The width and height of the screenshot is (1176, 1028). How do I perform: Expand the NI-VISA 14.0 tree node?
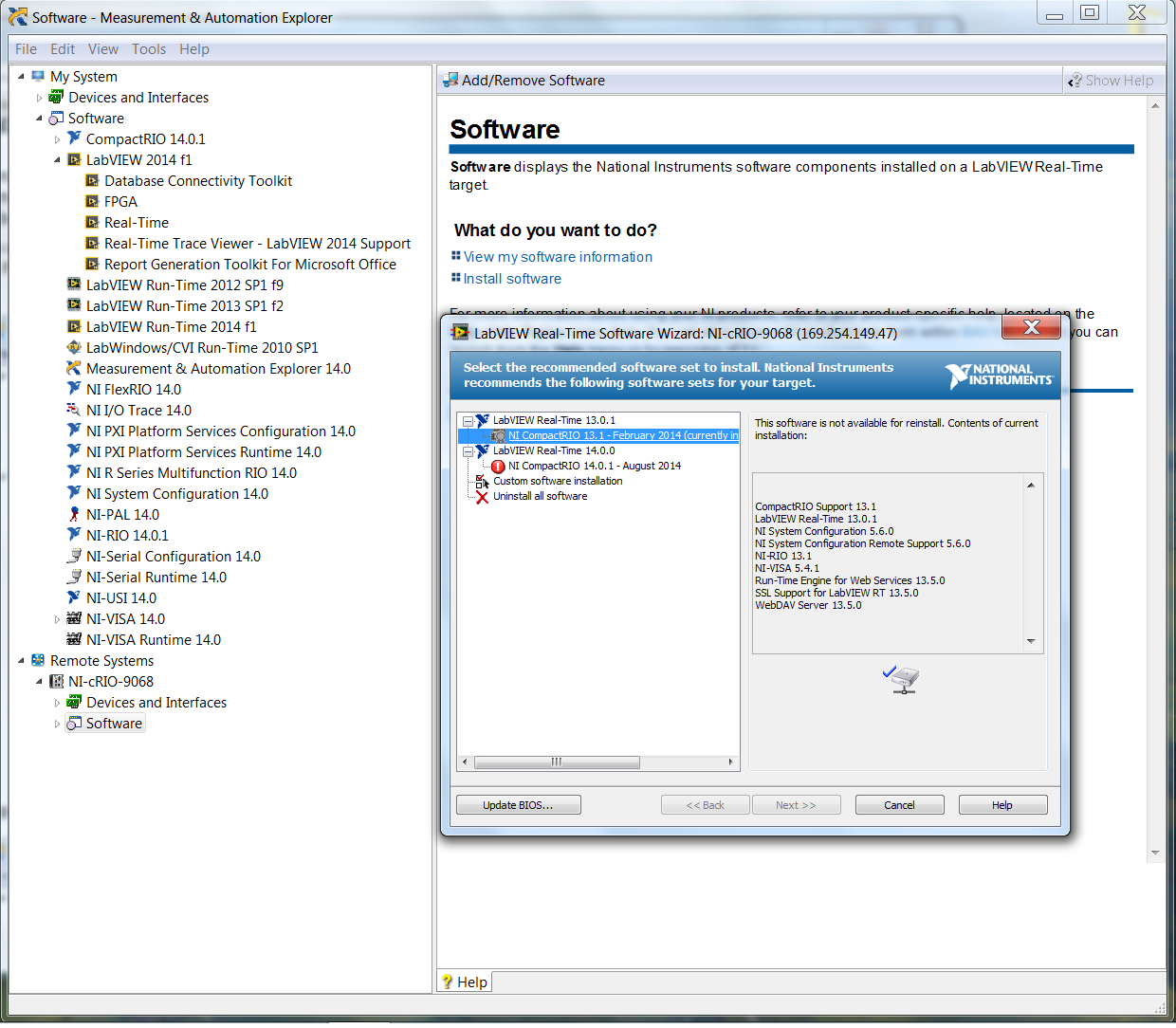coord(57,618)
